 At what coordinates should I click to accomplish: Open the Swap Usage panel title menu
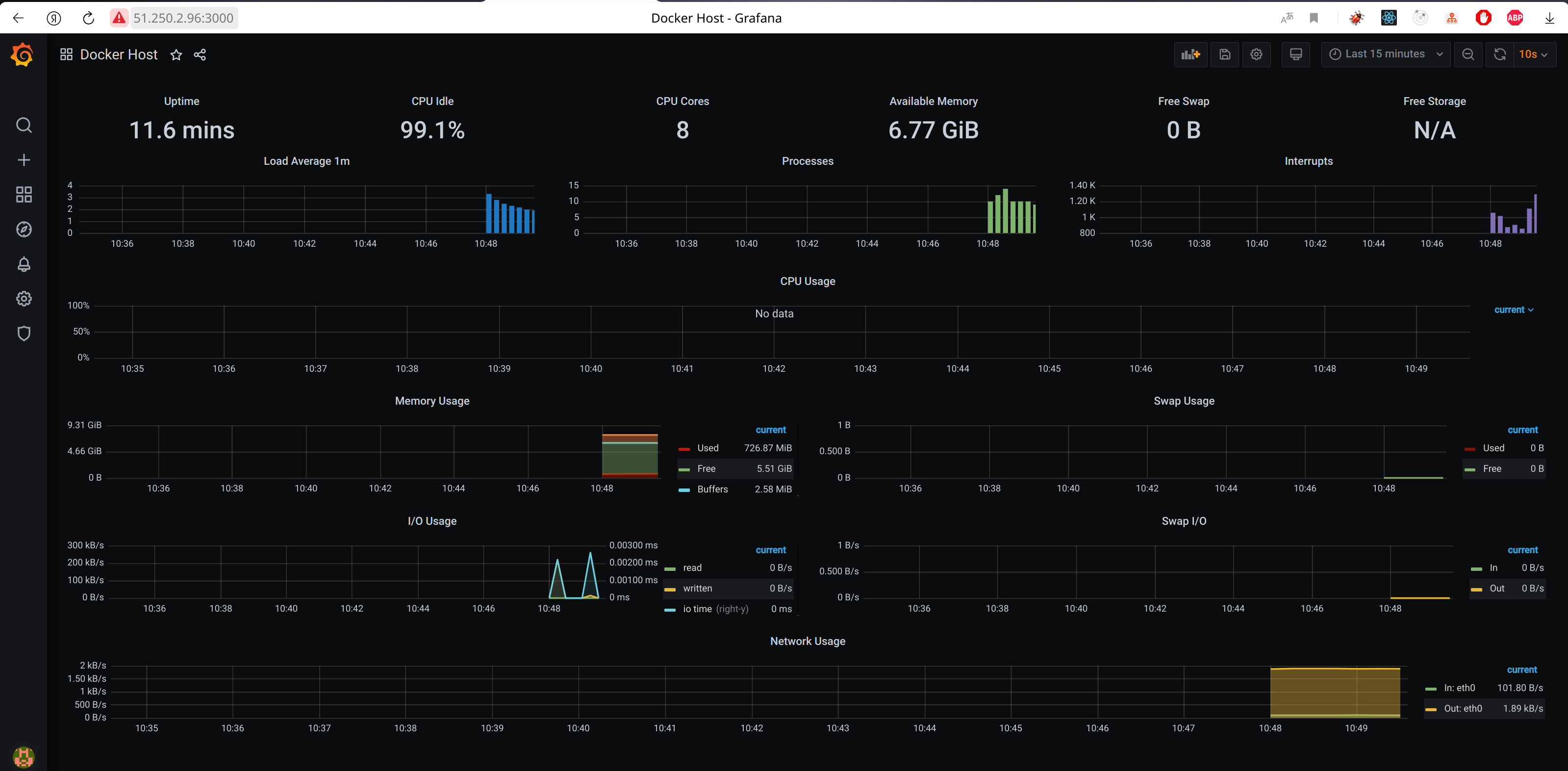pyautogui.click(x=1184, y=401)
